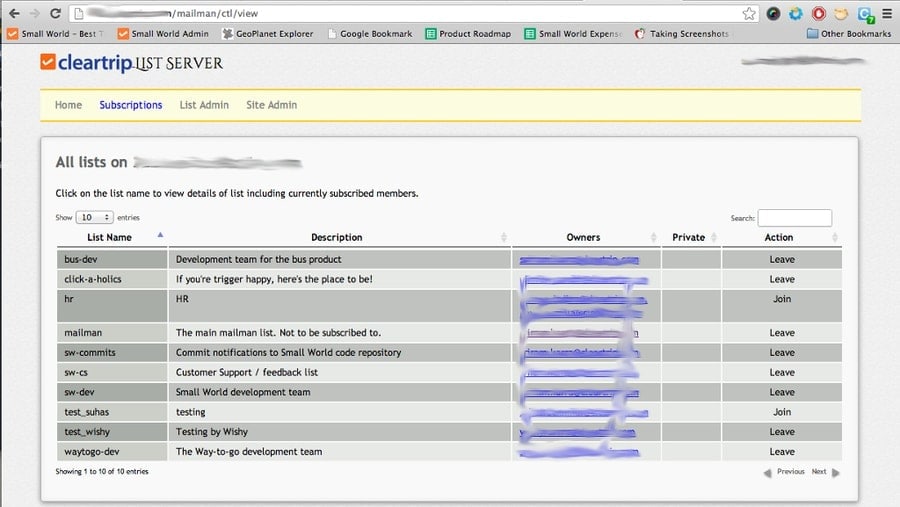
Task: Leave the click-a-holics list
Action: tap(782, 279)
